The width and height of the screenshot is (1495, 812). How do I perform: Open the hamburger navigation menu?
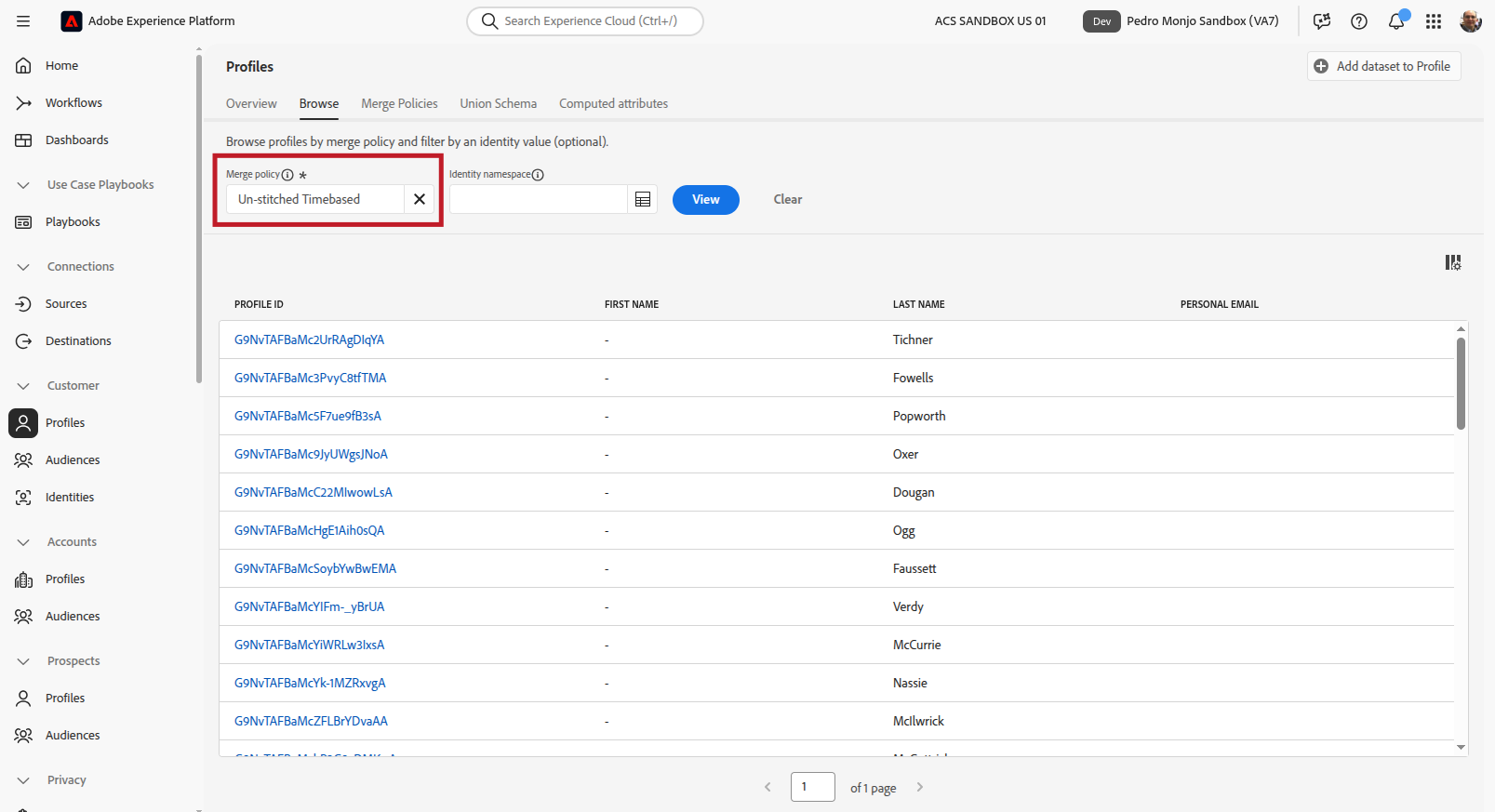click(x=23, y=20)
